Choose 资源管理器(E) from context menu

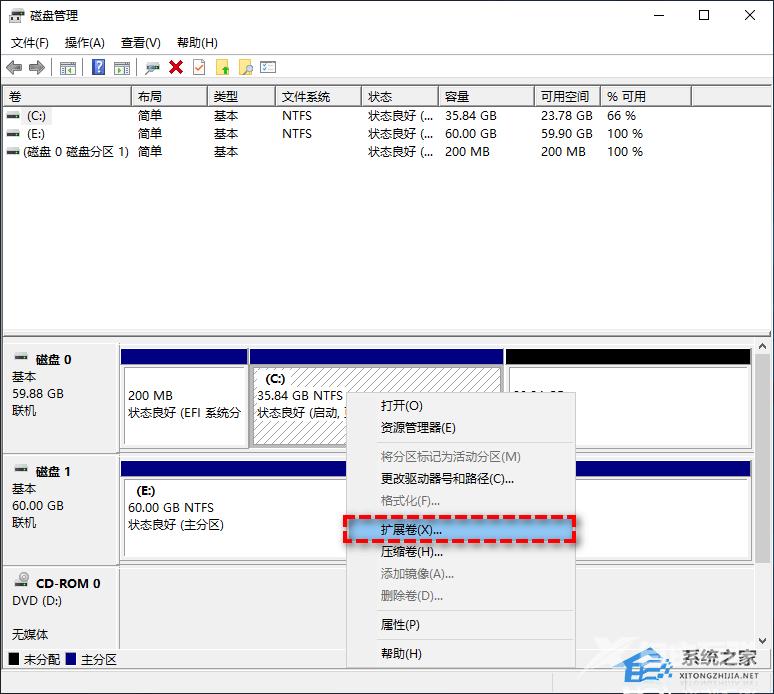point(461,428)
